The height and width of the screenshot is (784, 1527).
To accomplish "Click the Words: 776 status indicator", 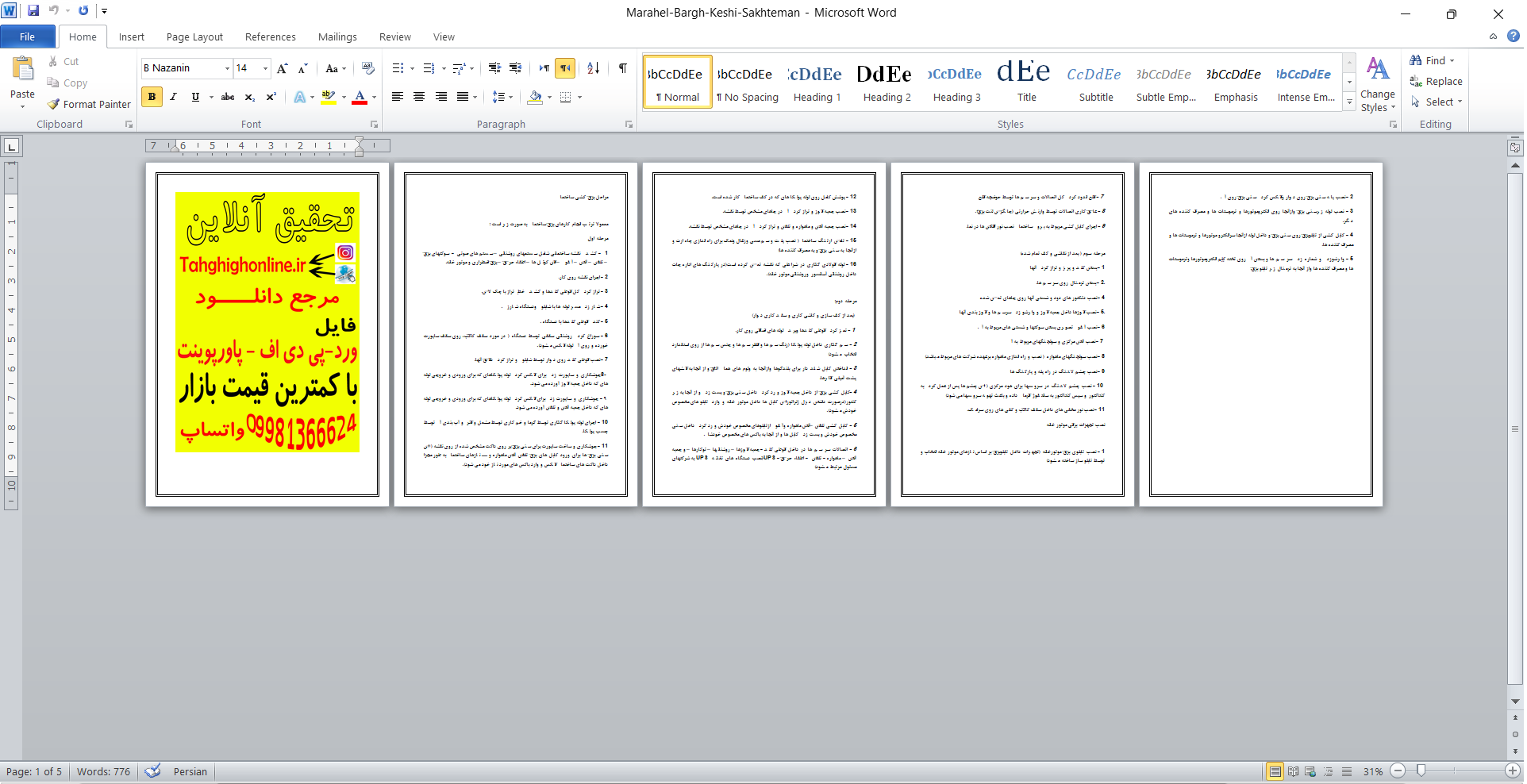I will click(x=103, y=771).
